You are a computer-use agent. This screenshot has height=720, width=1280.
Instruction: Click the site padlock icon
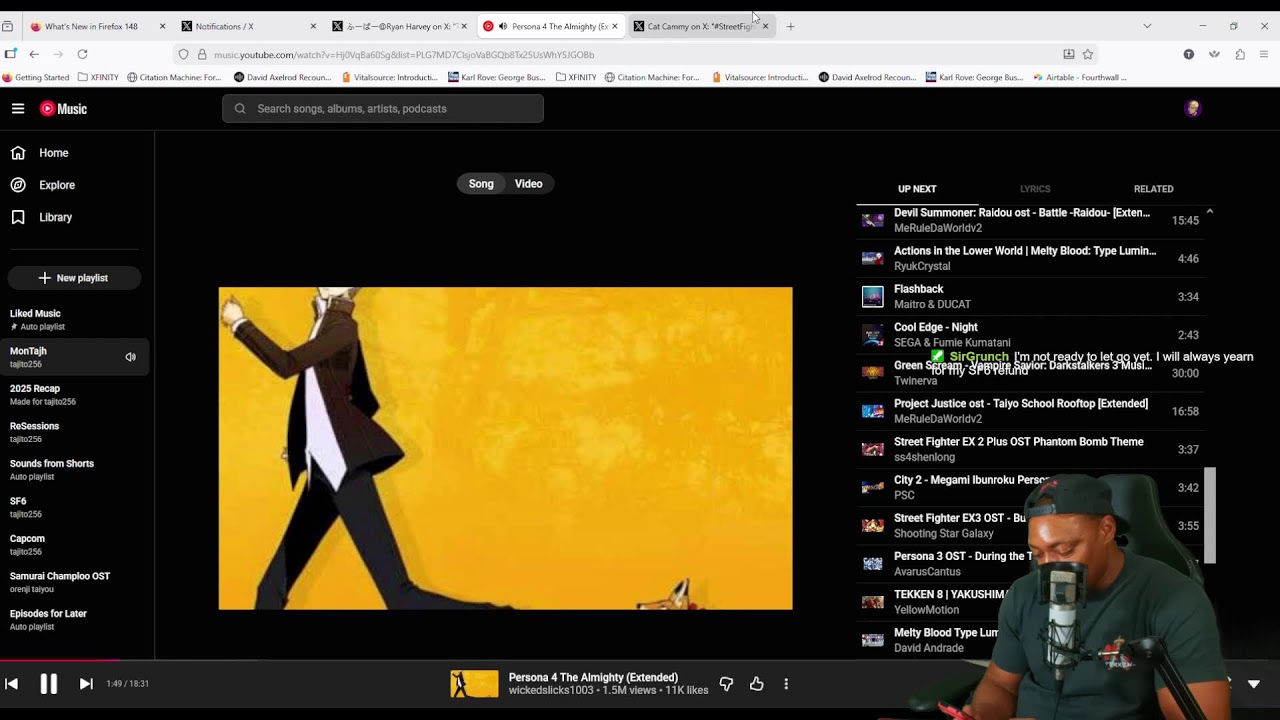click(202, 54)
